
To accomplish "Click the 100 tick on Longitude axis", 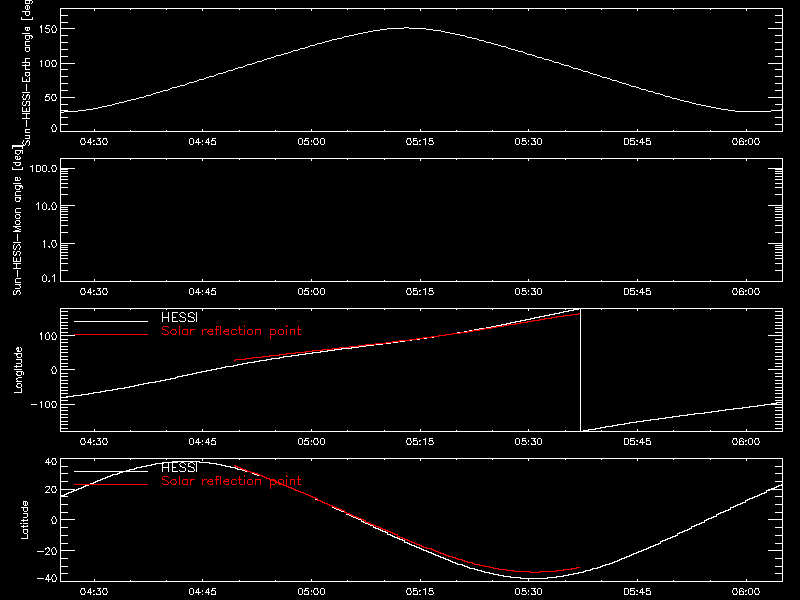I will [50, 336].
